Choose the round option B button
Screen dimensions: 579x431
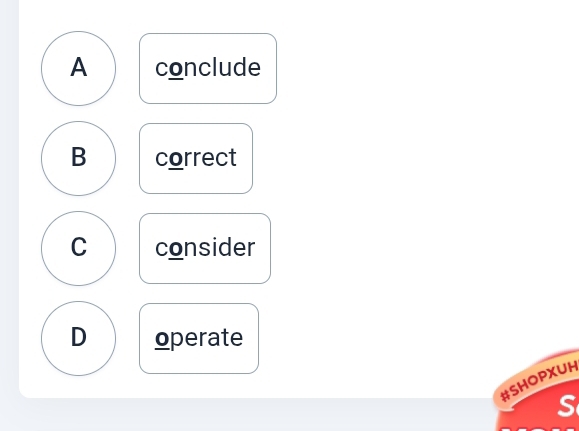[78, 158]
